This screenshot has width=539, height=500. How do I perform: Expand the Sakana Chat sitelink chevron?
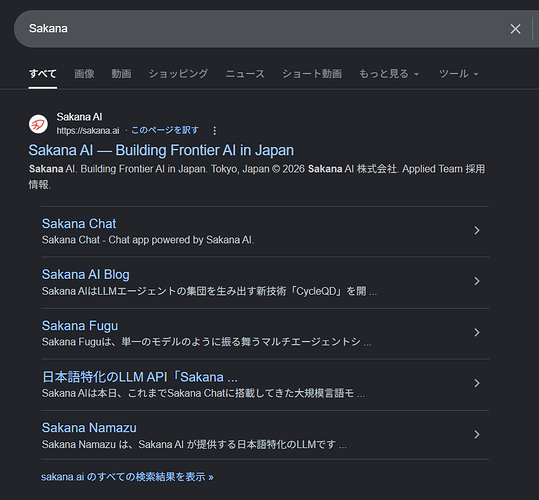pos(477,230)
